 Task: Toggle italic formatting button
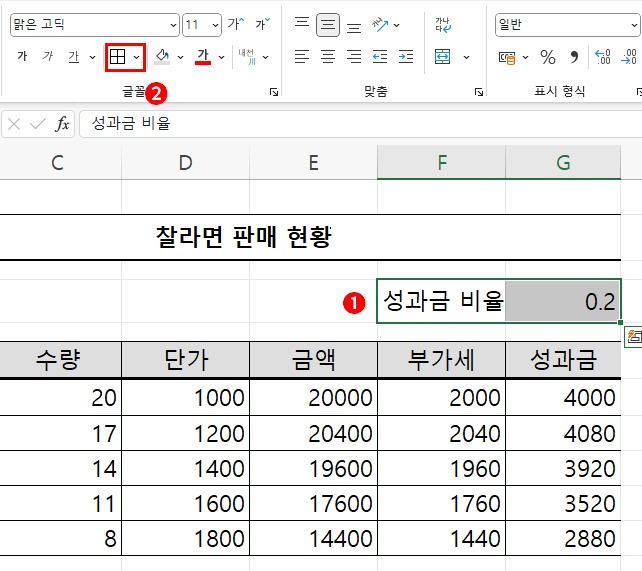pos(48,56)
